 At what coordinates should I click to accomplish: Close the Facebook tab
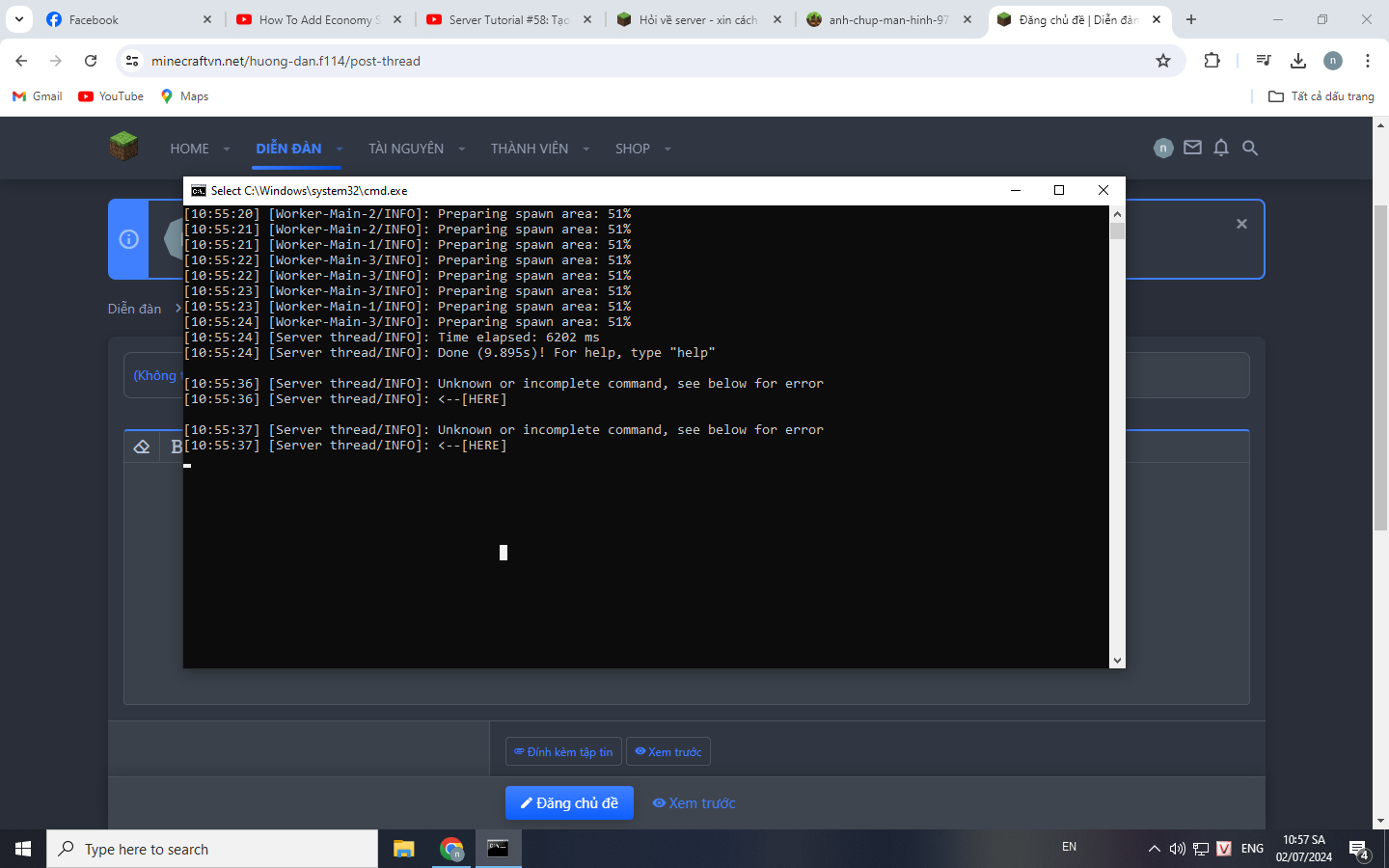207,19
